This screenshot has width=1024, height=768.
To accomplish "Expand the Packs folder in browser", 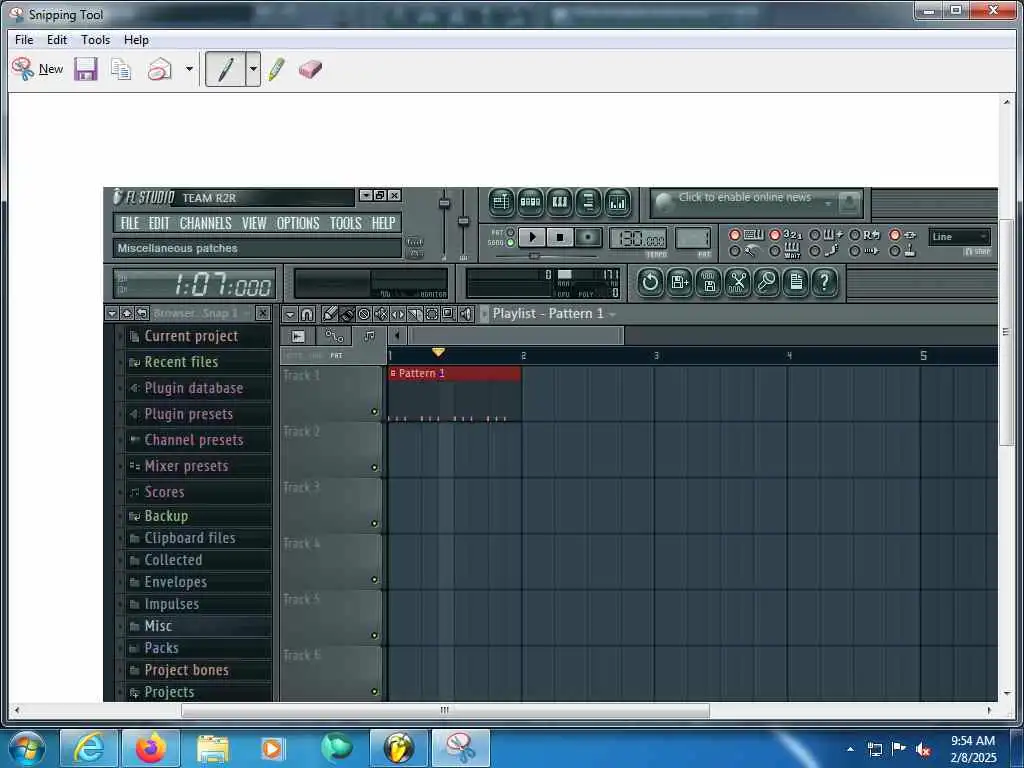I will [199, 648].
